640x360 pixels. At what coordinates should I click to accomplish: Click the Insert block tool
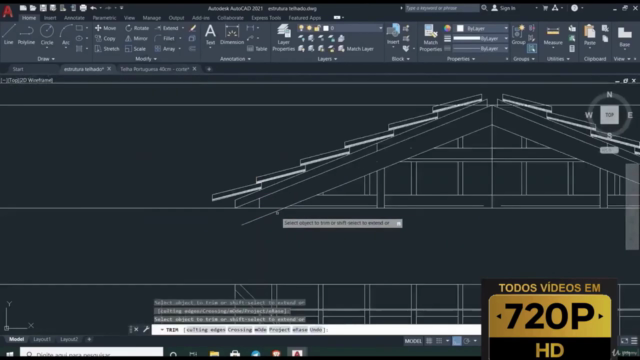click(x=393, y=34)
